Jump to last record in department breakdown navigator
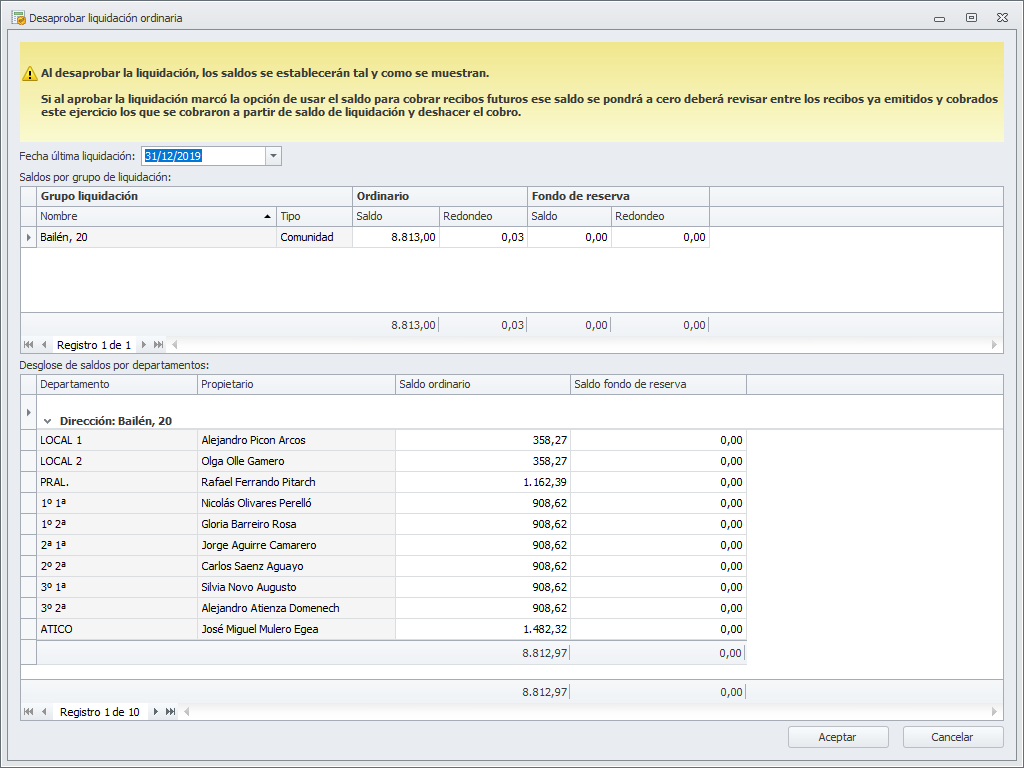The width and height of the screenshot is (1024, 768). pos(171,712)
